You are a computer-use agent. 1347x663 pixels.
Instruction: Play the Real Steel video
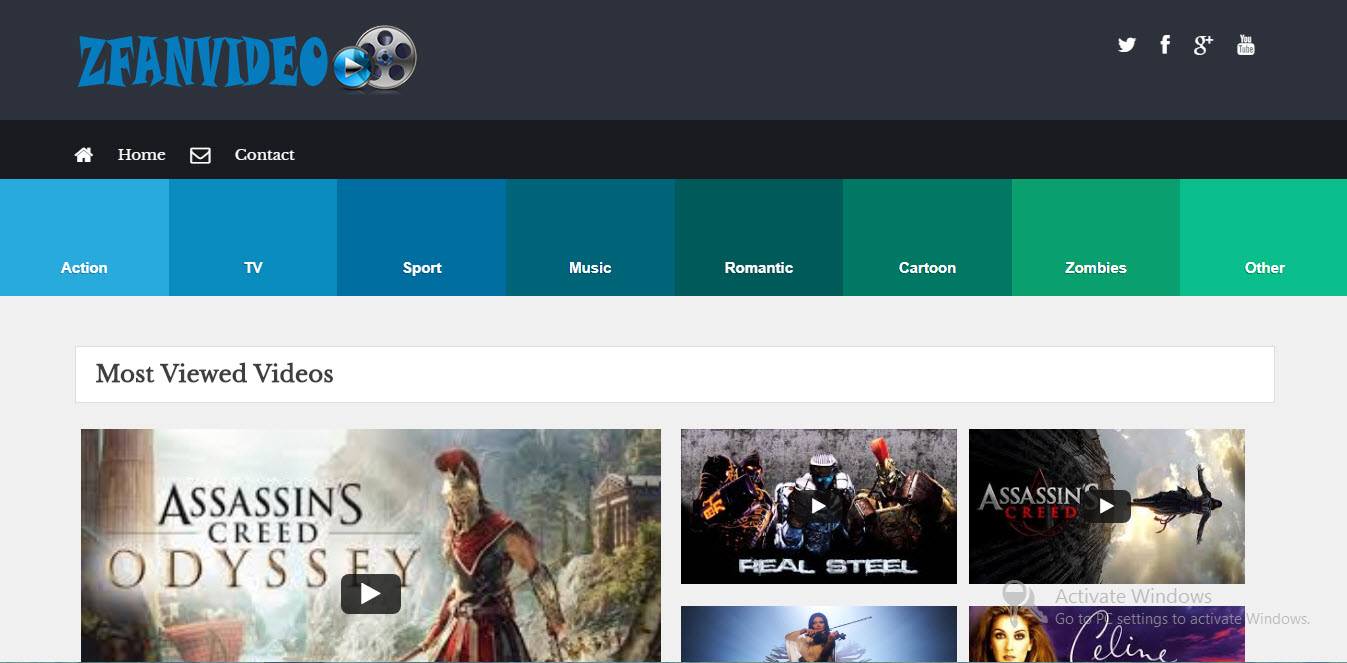819,506
